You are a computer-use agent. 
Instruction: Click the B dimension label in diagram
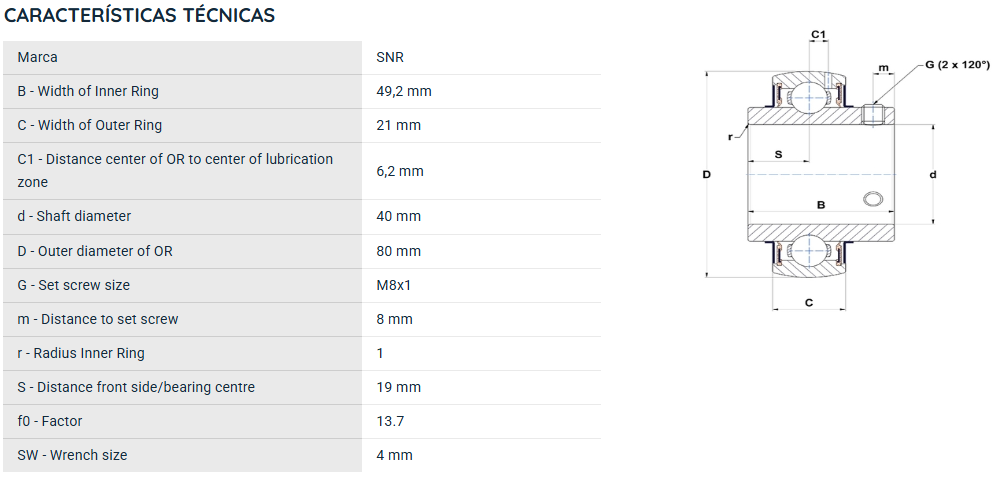(x=821, y=205)
